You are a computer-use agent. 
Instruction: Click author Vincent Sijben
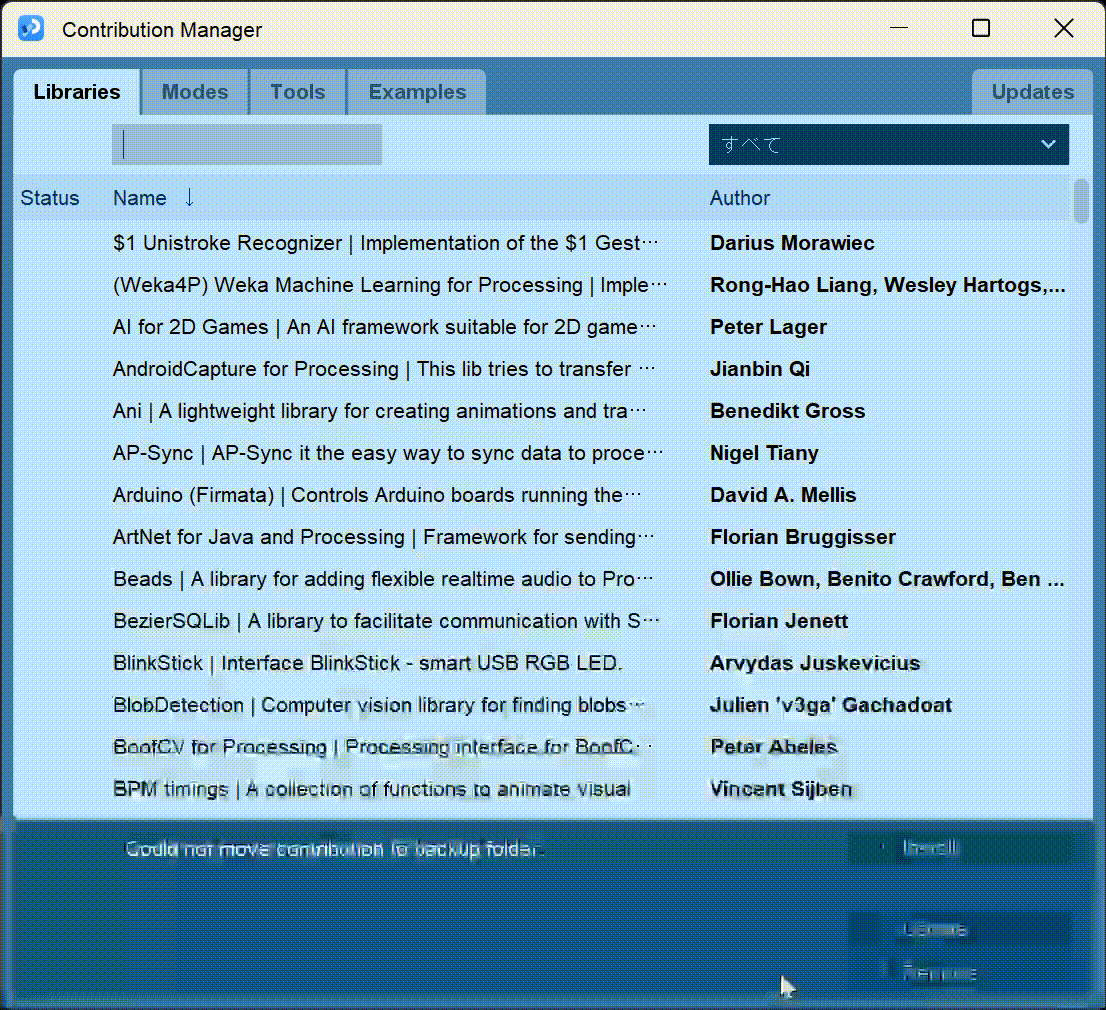[x=781, y=789]
